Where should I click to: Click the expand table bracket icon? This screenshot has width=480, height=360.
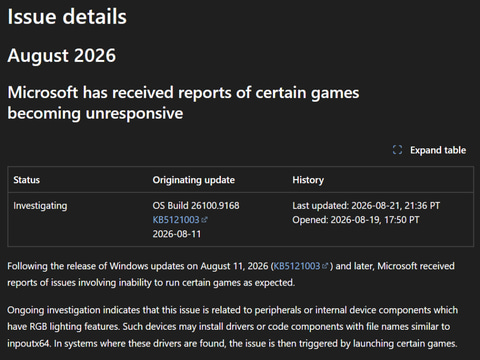click(x=397, y=150)
